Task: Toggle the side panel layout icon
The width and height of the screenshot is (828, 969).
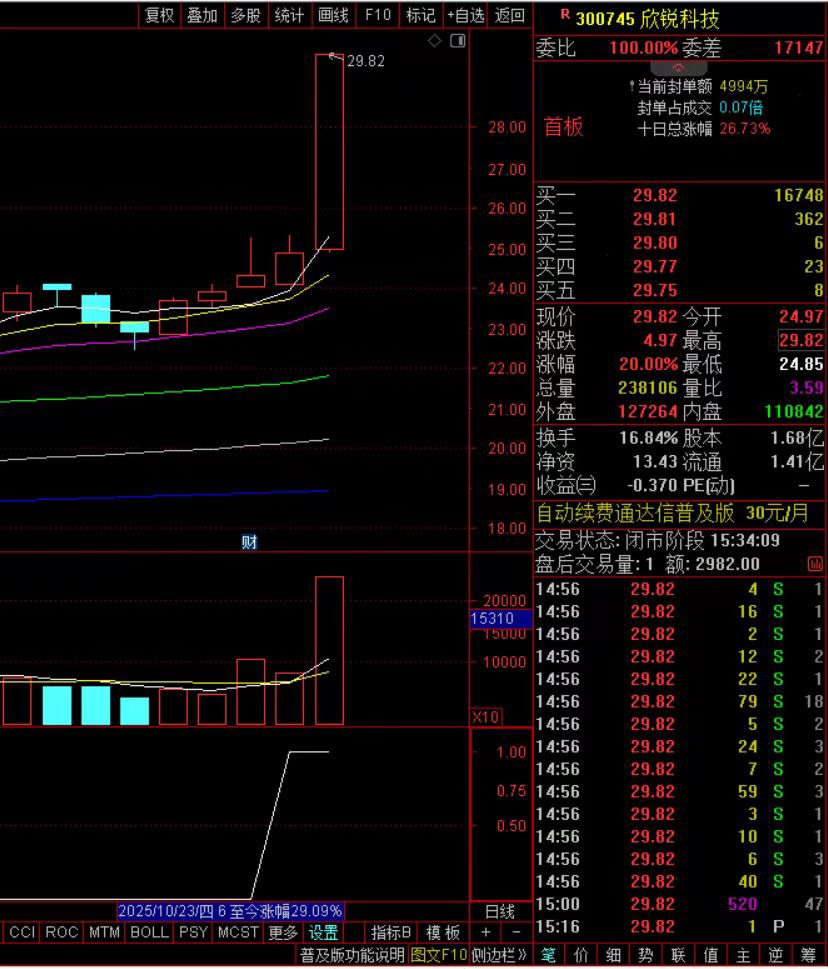Action: pos(458,41)
